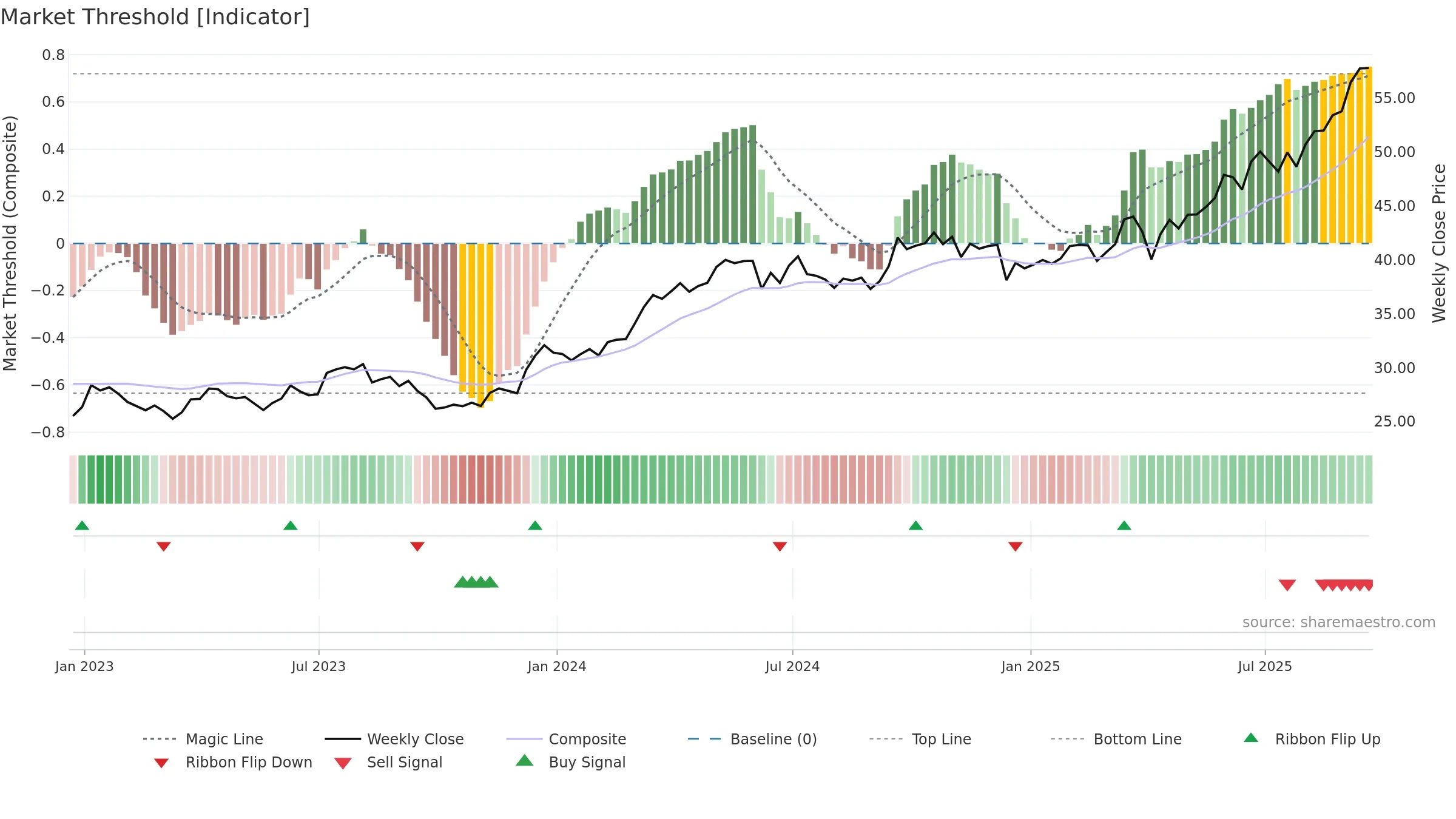Toggle the Sell Signal legend entry
This screenshot has width=1456, height=819.
388,762
